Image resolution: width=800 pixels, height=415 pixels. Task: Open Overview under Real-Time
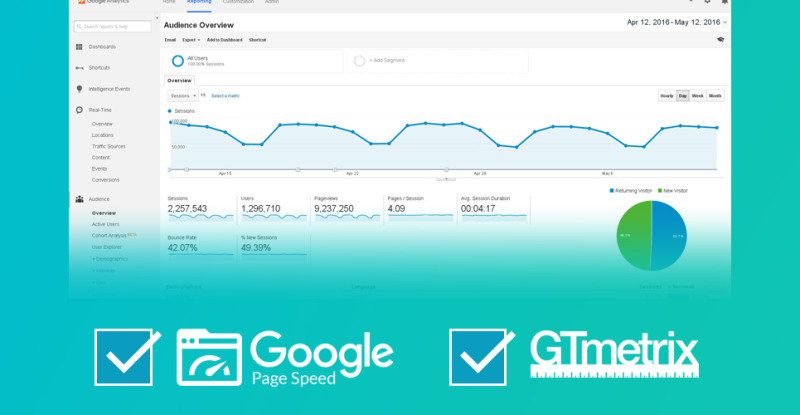tap(102, 124)
